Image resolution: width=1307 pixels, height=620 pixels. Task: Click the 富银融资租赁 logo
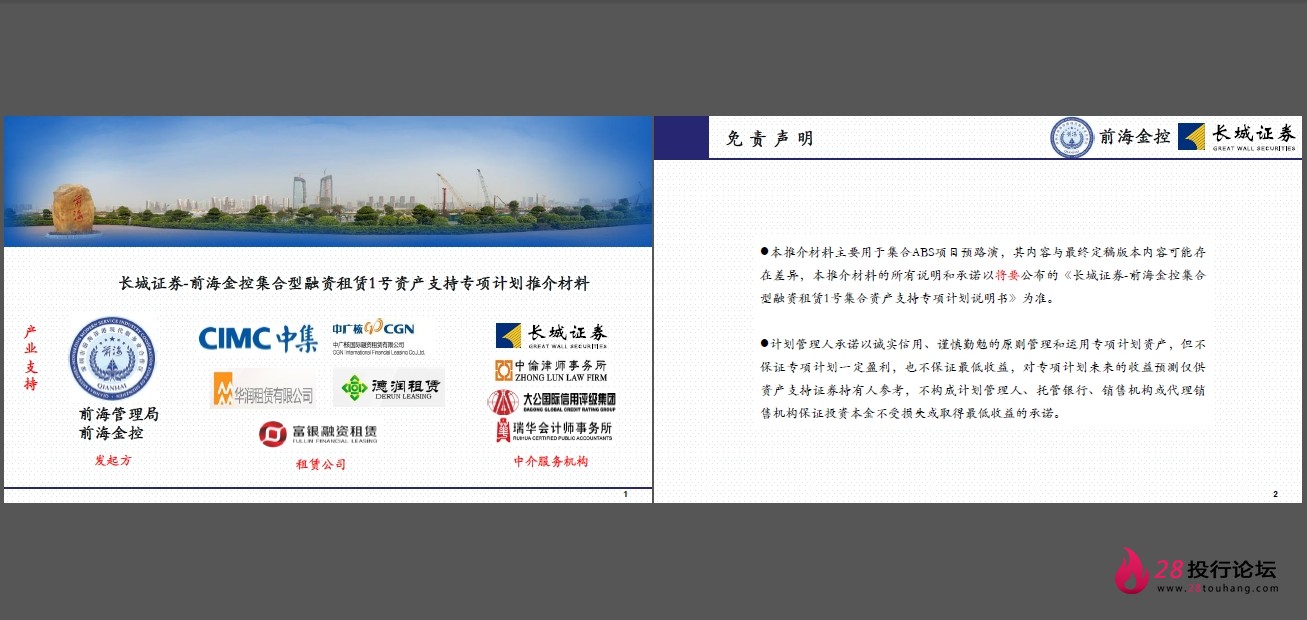point(318,434)
